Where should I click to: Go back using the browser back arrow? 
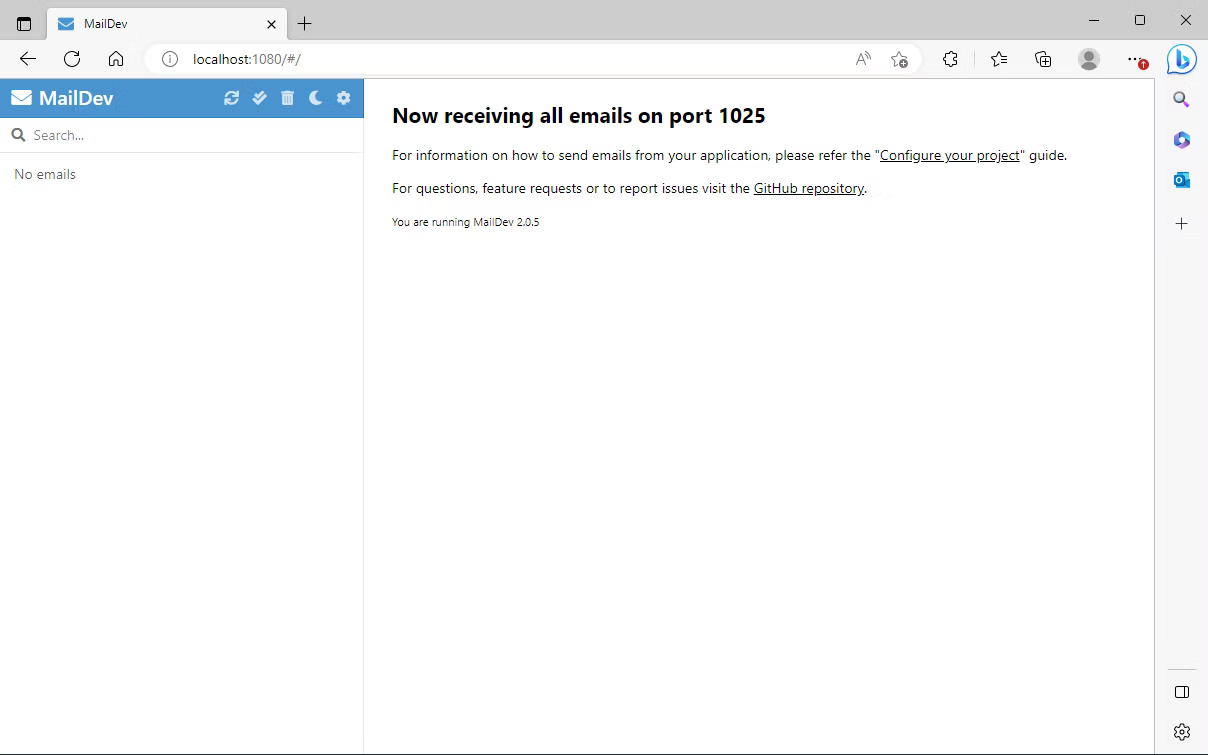(x=28, y=59)
